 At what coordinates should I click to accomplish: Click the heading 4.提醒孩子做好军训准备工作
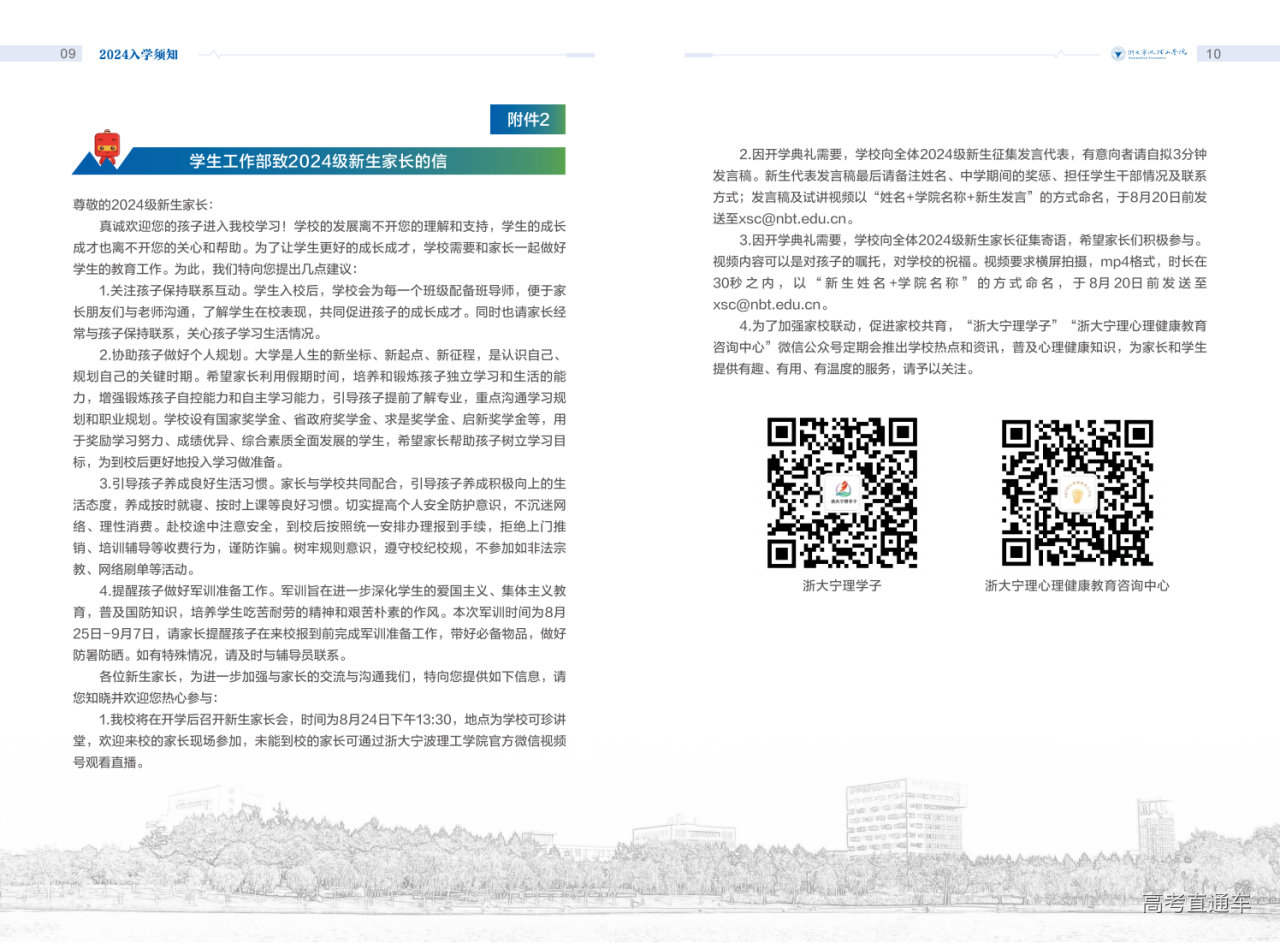point(185,590)
